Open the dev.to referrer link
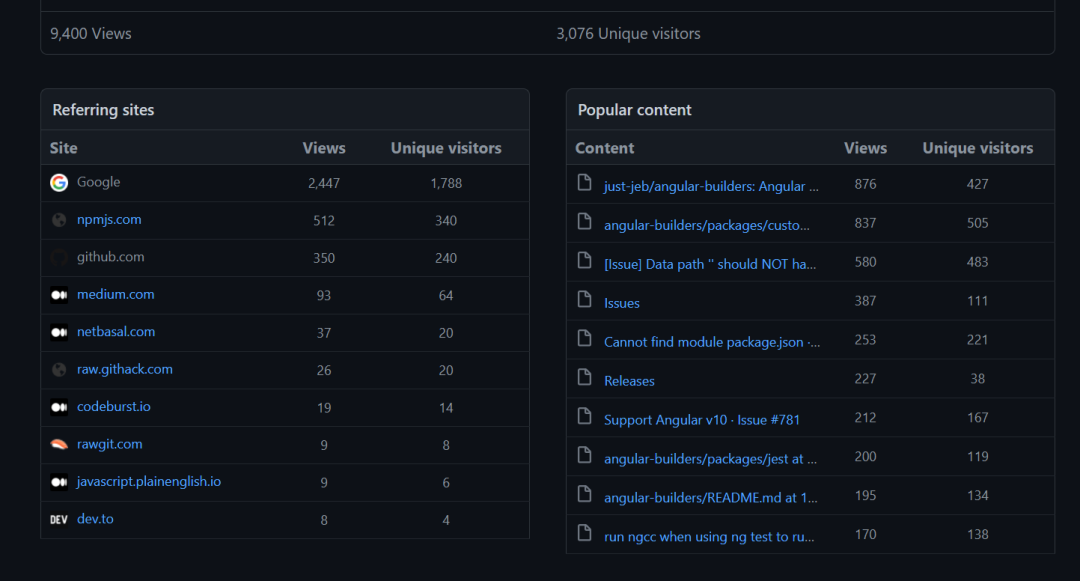The height and width of the screenshot is (581, 1080). tap(95, 519)
